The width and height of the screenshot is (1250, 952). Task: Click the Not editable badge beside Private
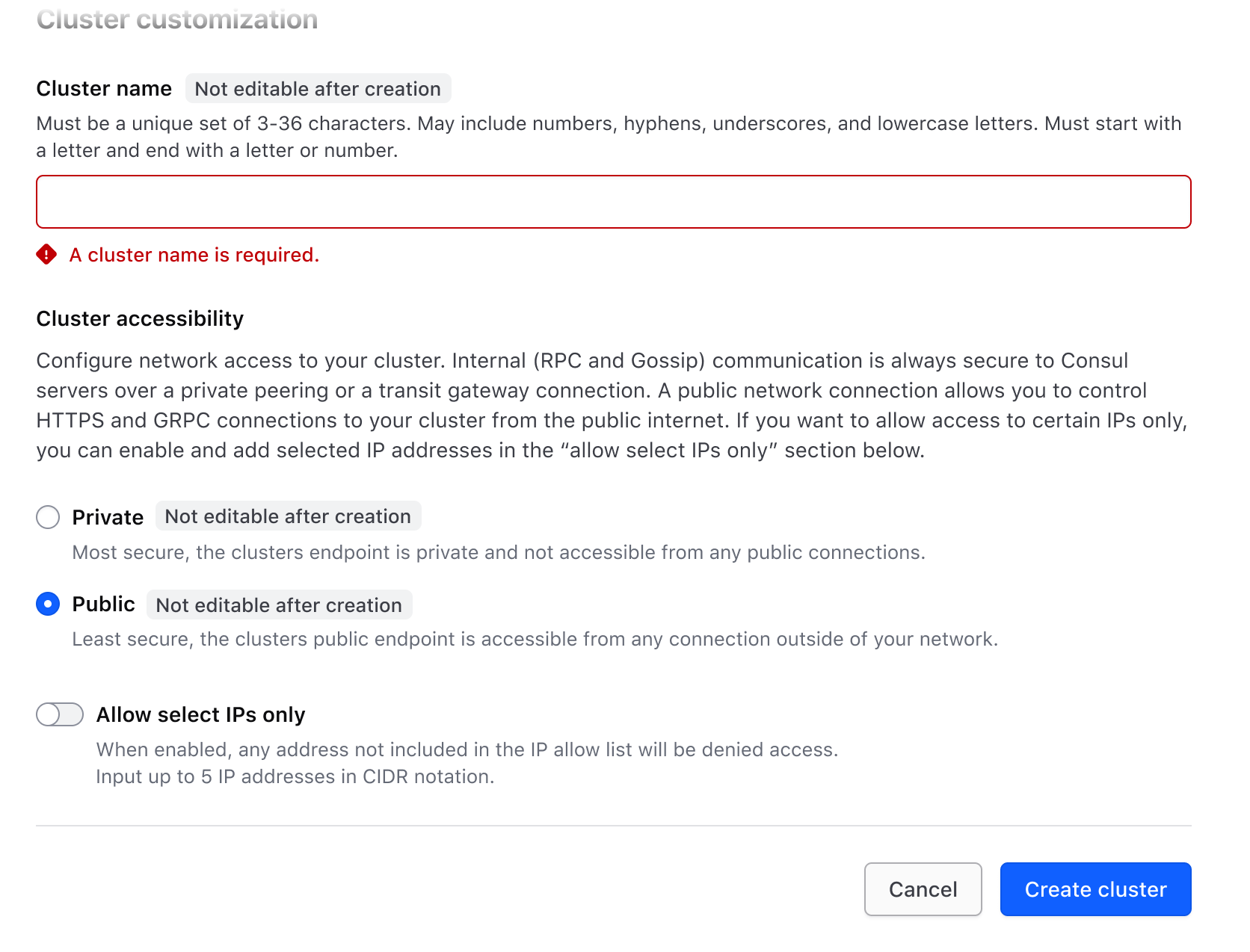click(288, 516)
